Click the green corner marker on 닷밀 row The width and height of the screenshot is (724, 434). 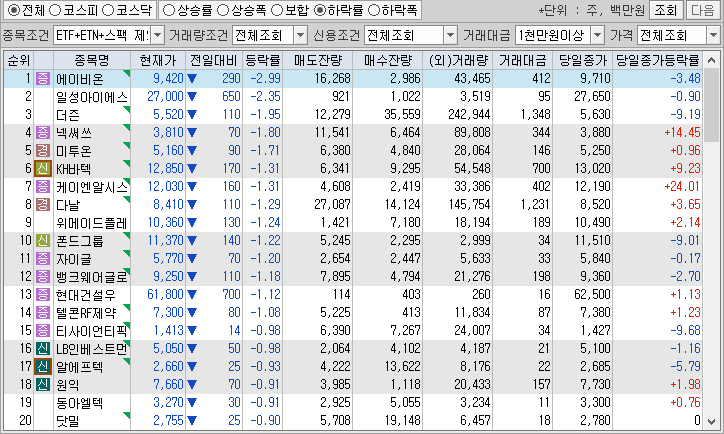(127, 416)
